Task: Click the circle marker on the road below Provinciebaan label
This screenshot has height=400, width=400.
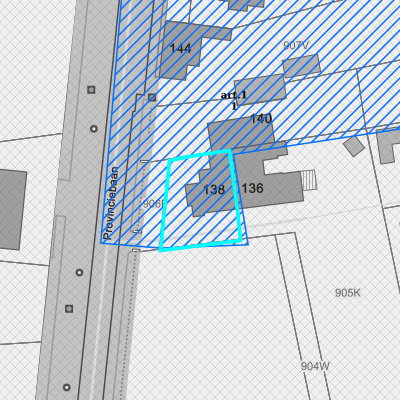Action: [x=79, y=272]
